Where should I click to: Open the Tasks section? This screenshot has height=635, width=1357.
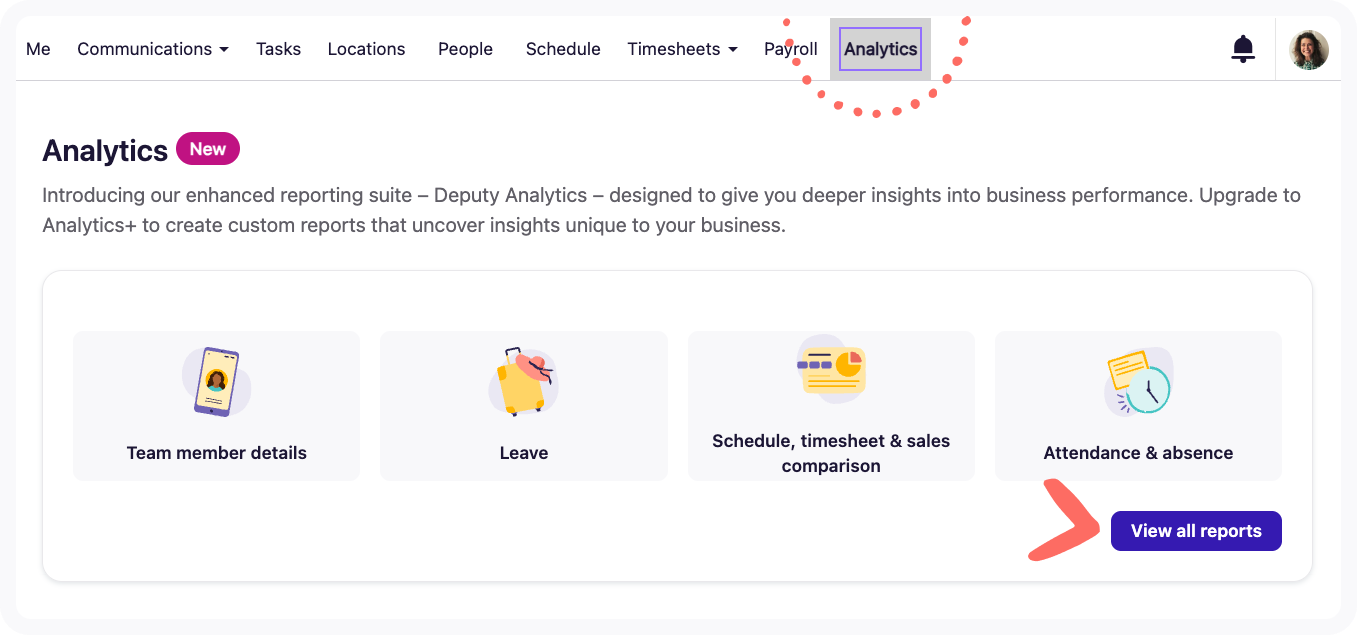tap(278, 49)
